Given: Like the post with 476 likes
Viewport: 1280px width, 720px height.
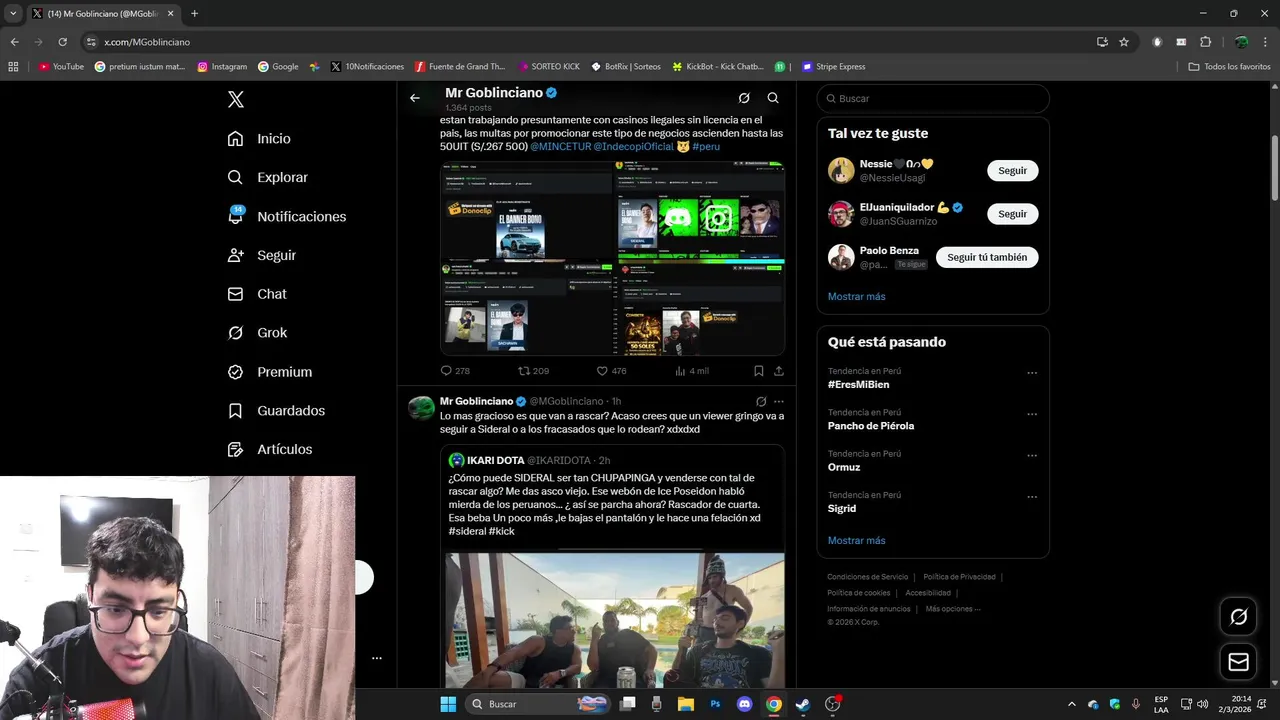Looking at the screenshot, I should pyautogui.click(x=602, y=371).
